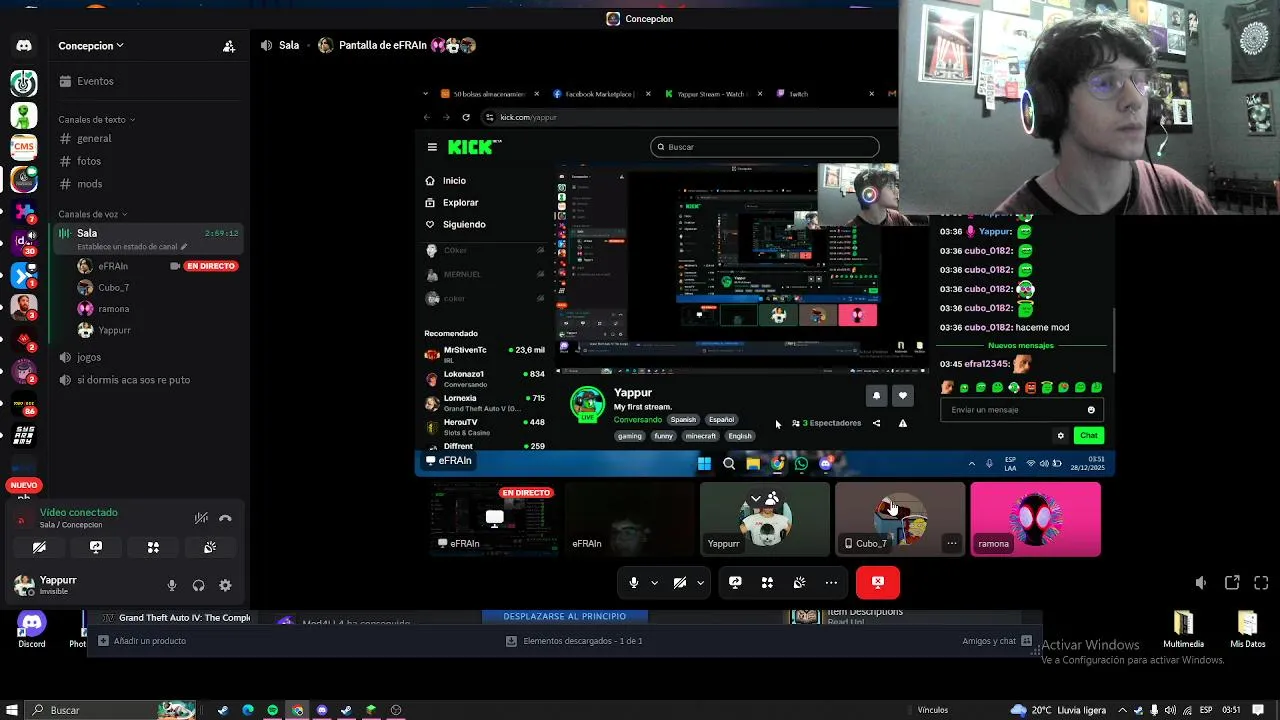Mute microphone beside Yappurr username
The height and width of the screenshot is (720, 1280).
click(172, 586)
